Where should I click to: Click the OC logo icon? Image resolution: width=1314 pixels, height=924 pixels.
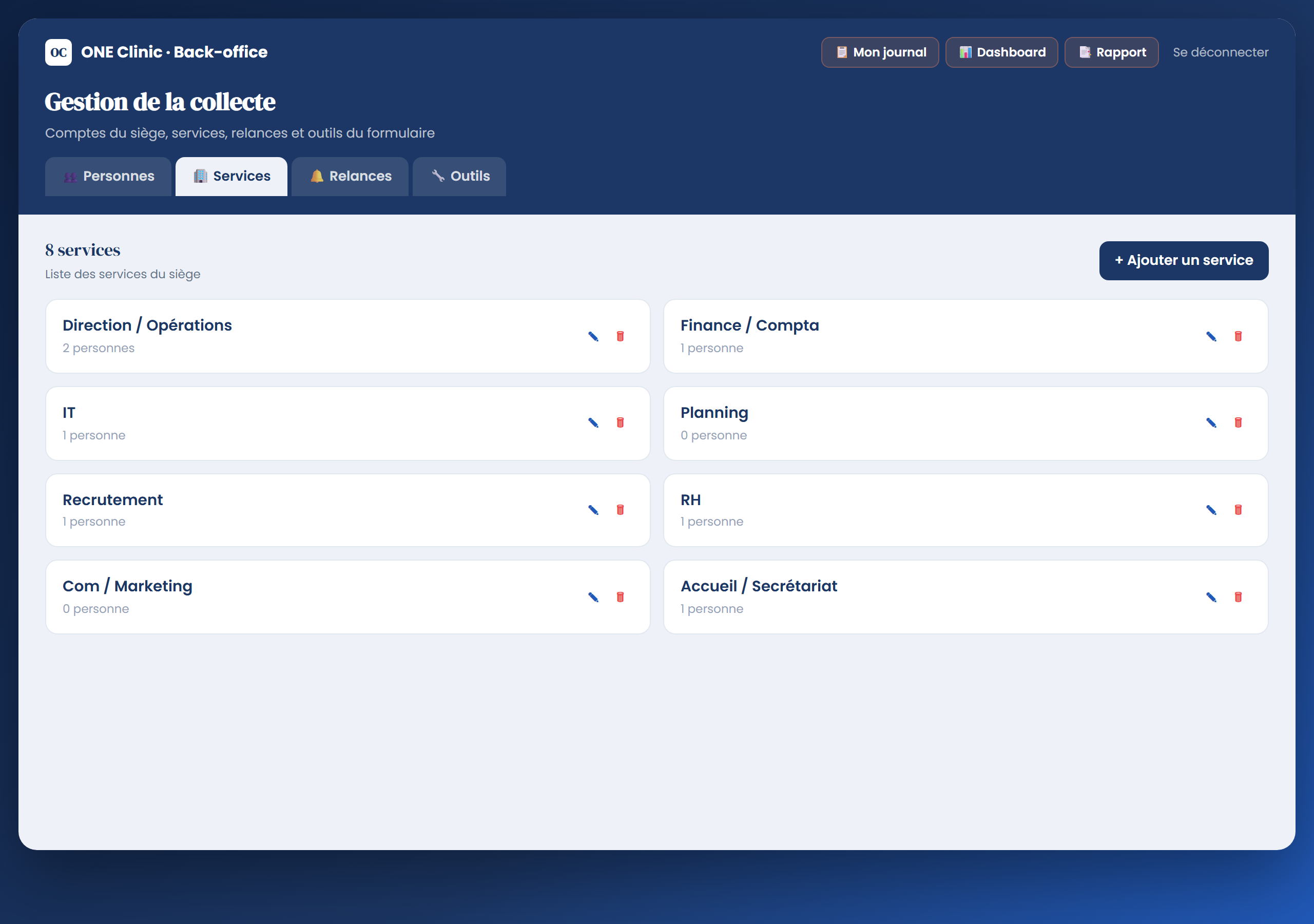tap(59, 52)
